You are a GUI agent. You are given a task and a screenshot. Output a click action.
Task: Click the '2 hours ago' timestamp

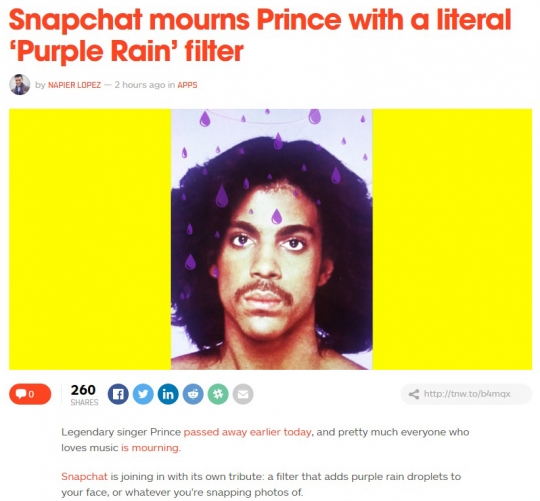140,85
